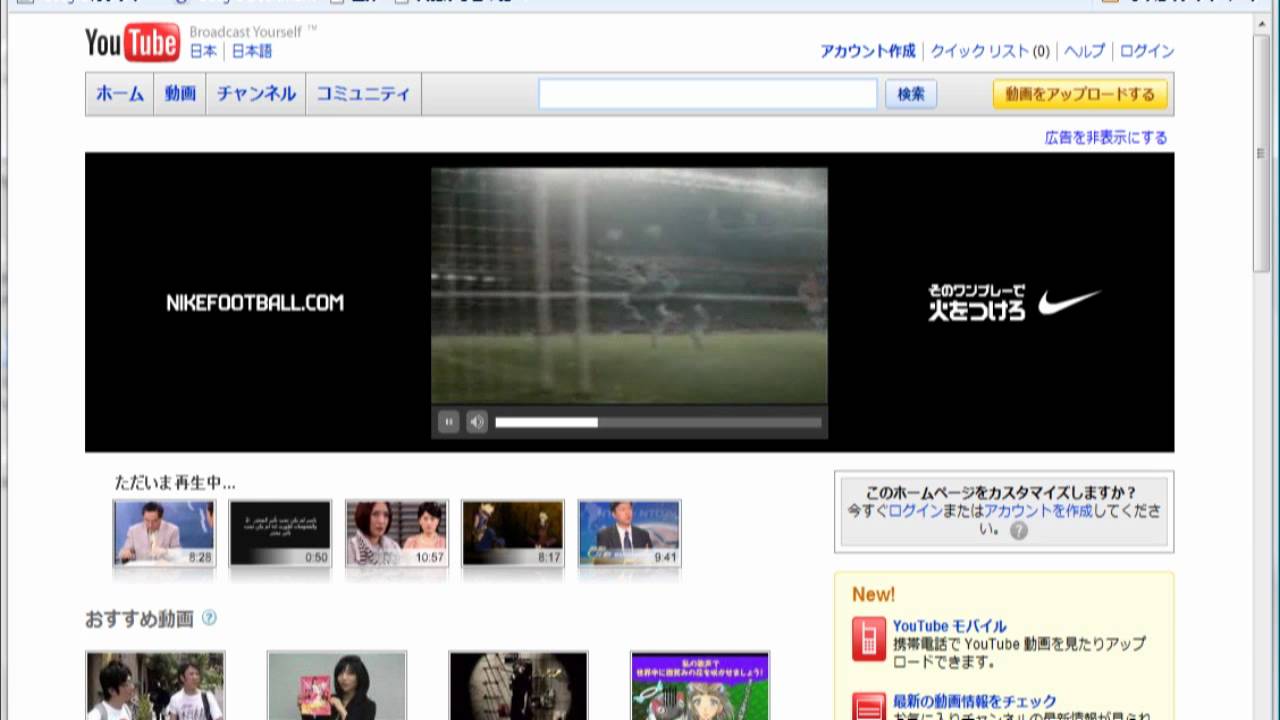This screenshot has height=720, width=1280.
Task: Open the 0:50 video thumbnail
Action: coord(280,534)
